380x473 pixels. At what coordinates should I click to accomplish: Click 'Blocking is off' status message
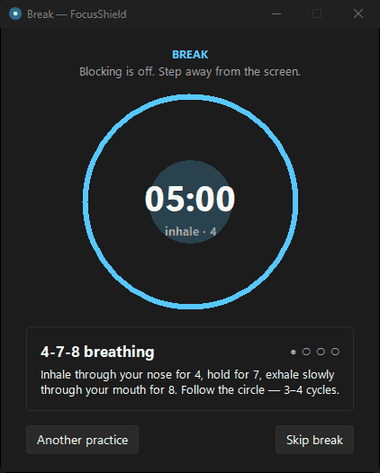click(x=190, y=72)
